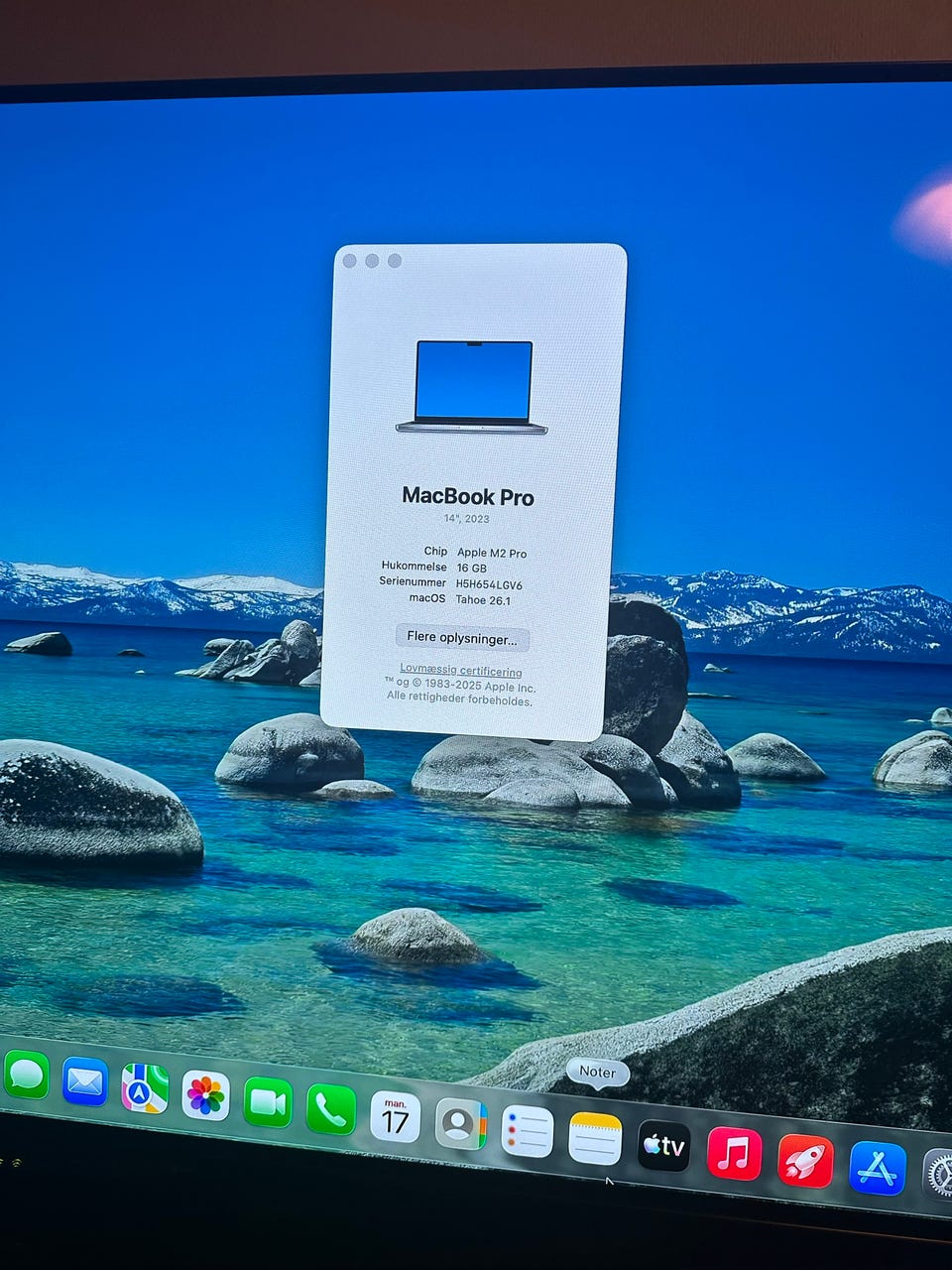Open the Notes (Noter) app icon

tap(595, 1138)
